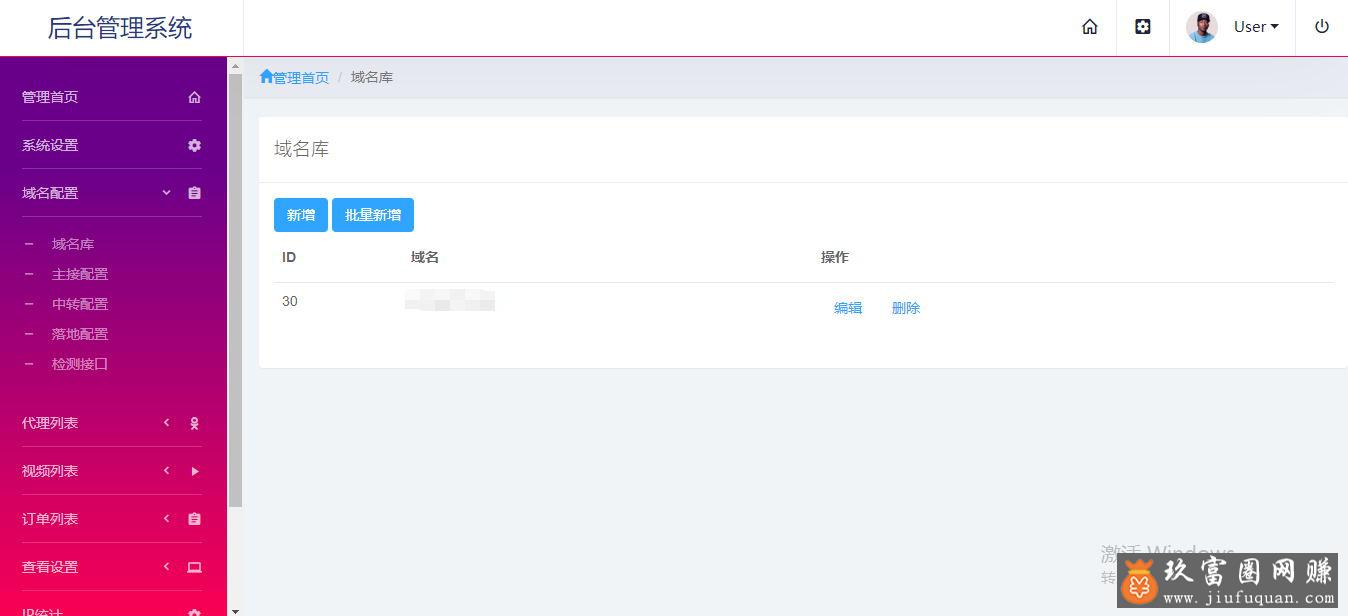Click the 后台管理系统 title logo
Image resolution: width=1348 pixels, height=616 pixels.
point(120,28)
